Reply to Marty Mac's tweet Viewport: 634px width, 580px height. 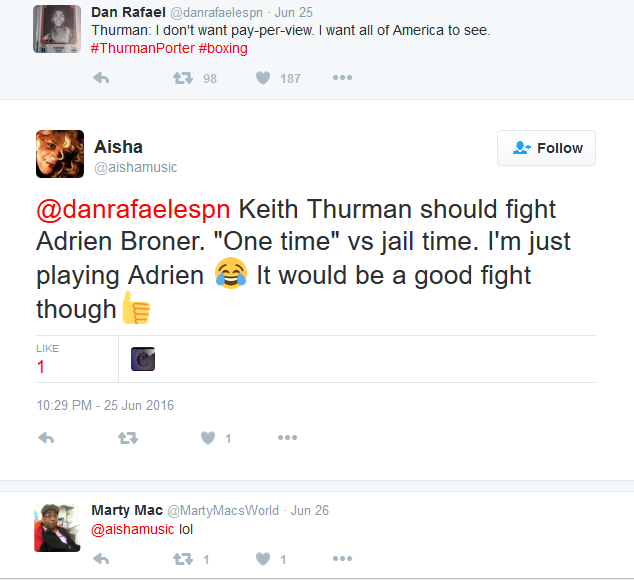100,559
